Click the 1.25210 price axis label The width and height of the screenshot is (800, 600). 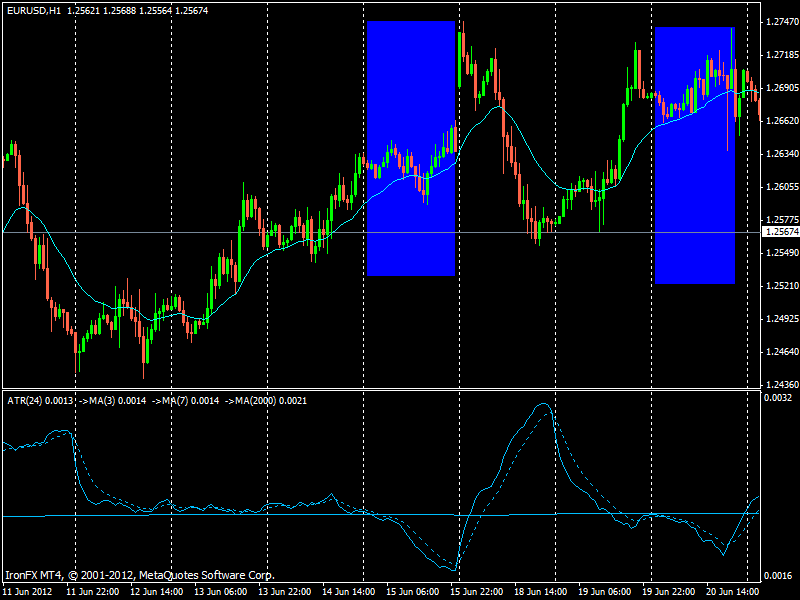pos(781,286)
